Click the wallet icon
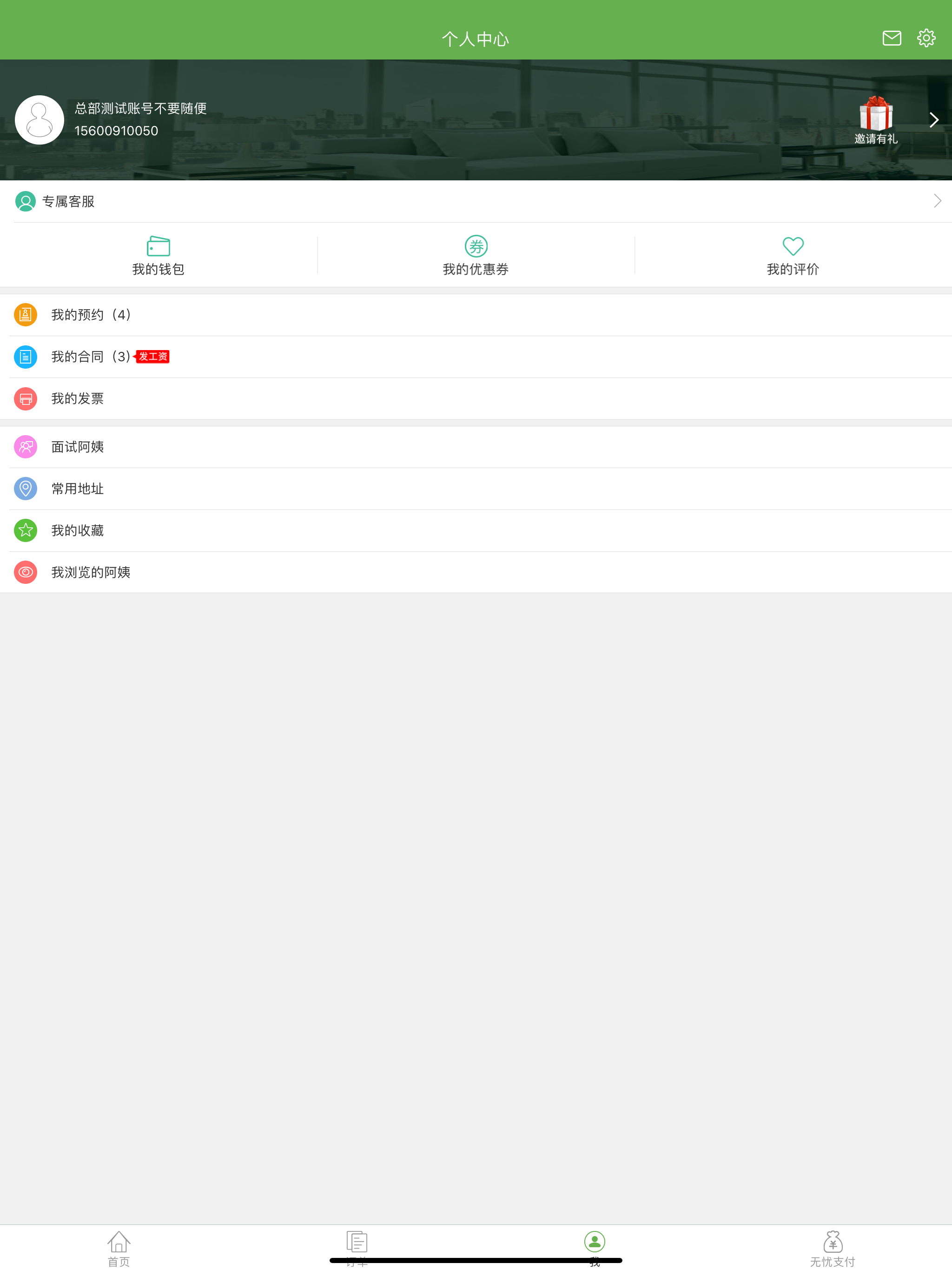952x1270 pixels. (159, 246)
